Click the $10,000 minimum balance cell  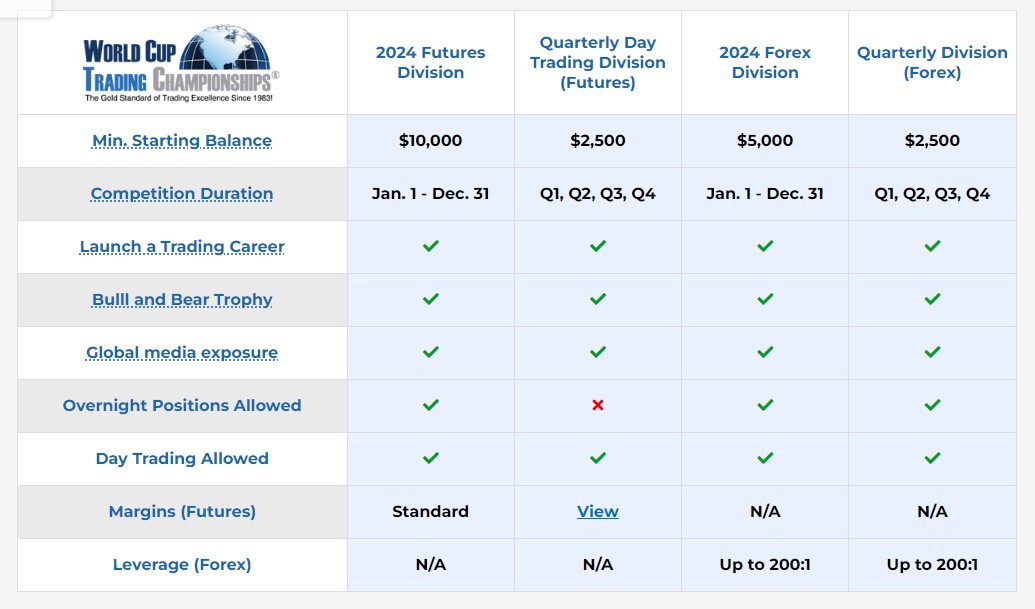[x=430, y=141]
